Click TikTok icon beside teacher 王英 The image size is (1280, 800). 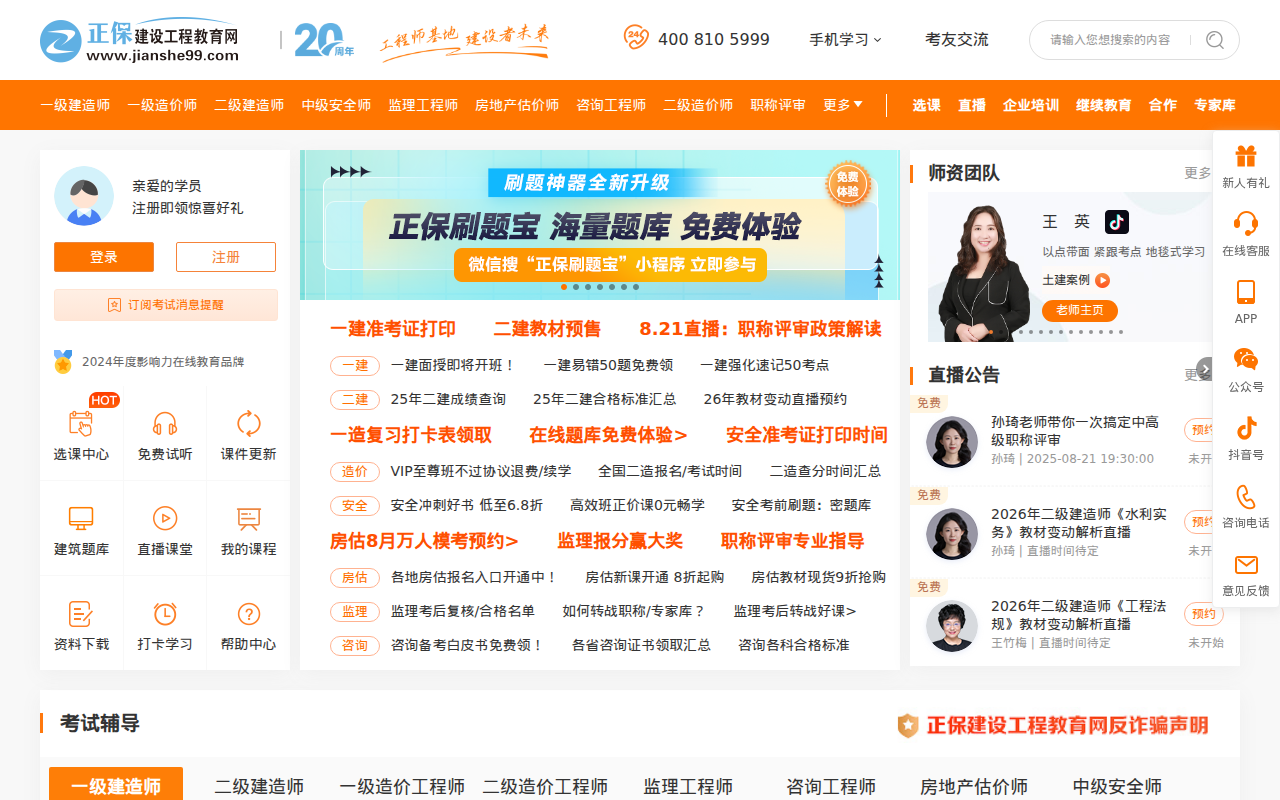tap(1116, 222)
